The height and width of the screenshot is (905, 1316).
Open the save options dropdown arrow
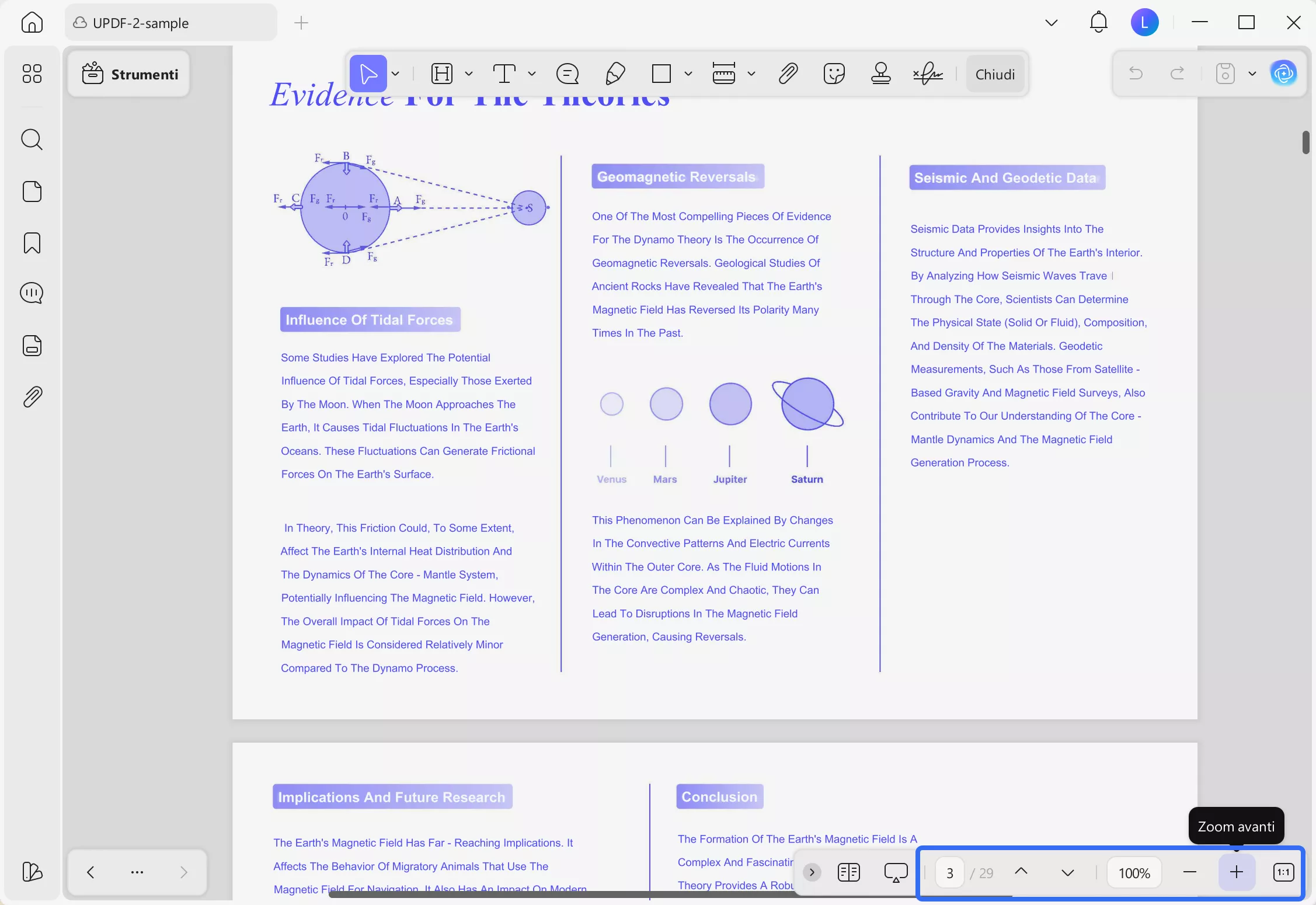[1252, 74]
